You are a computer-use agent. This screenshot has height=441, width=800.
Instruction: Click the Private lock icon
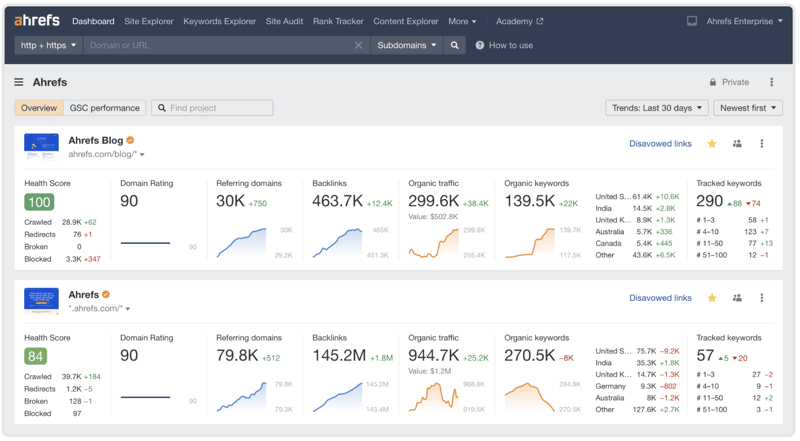tap(713, 82)
